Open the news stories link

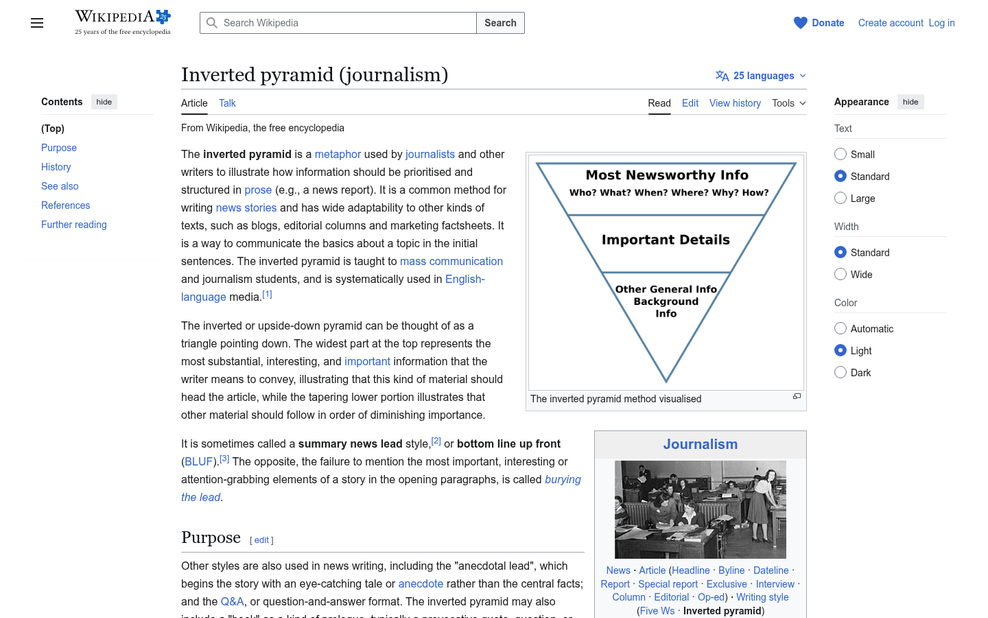tap(246, 208)
